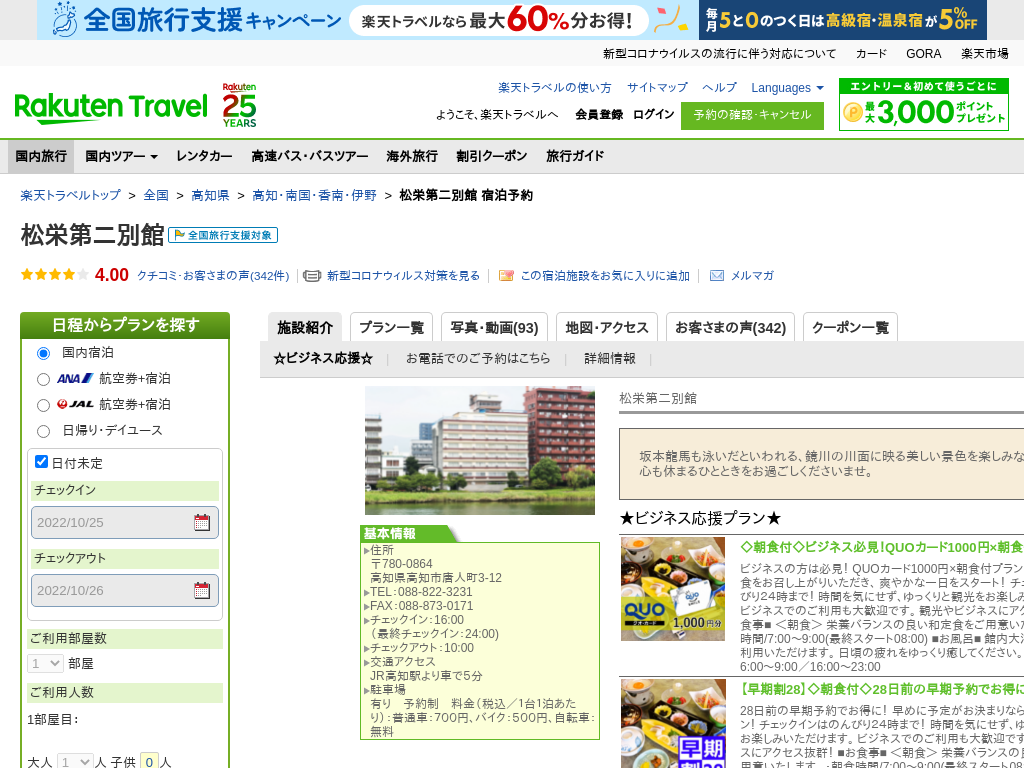Open the サイトマップ link

click(657, 88)
